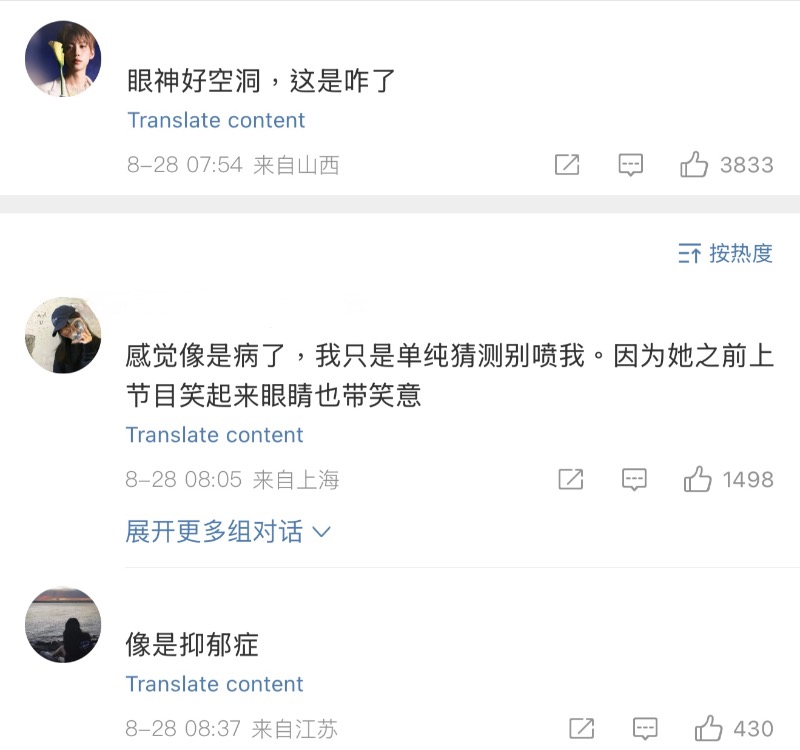Image resolution: width=800 pixels, height=750 pixels.
Task: Reply to the 像是抑郁症 comment
Action: click(x=645, y=728)
